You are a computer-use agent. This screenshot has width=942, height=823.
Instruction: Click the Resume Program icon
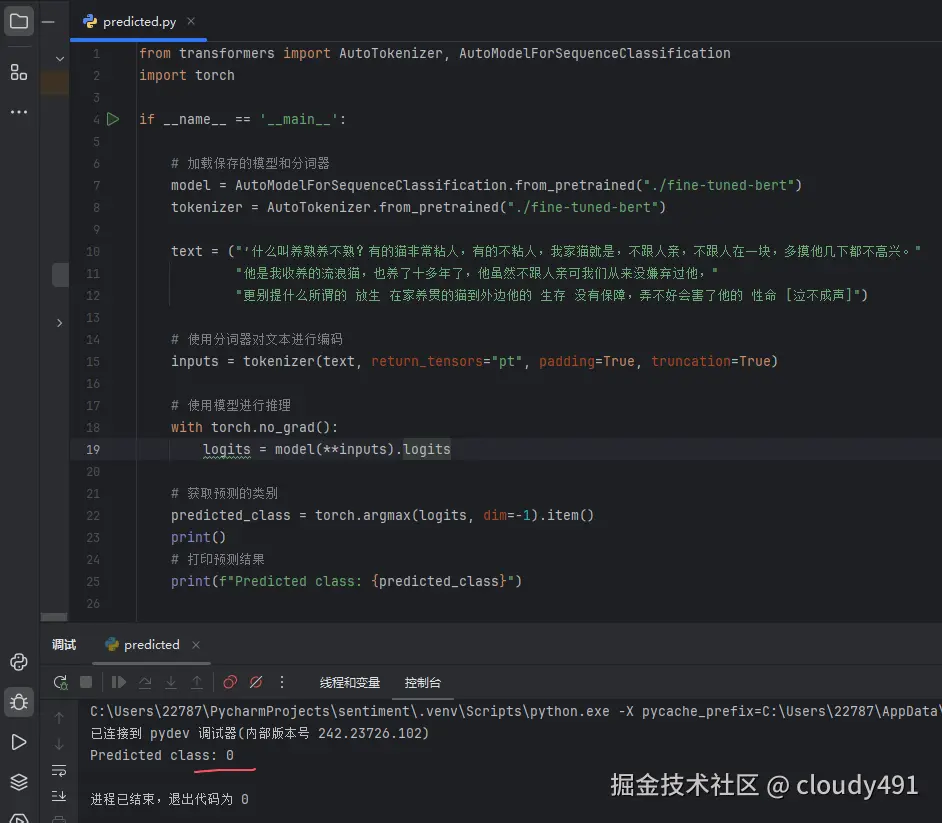coord(120,681)
